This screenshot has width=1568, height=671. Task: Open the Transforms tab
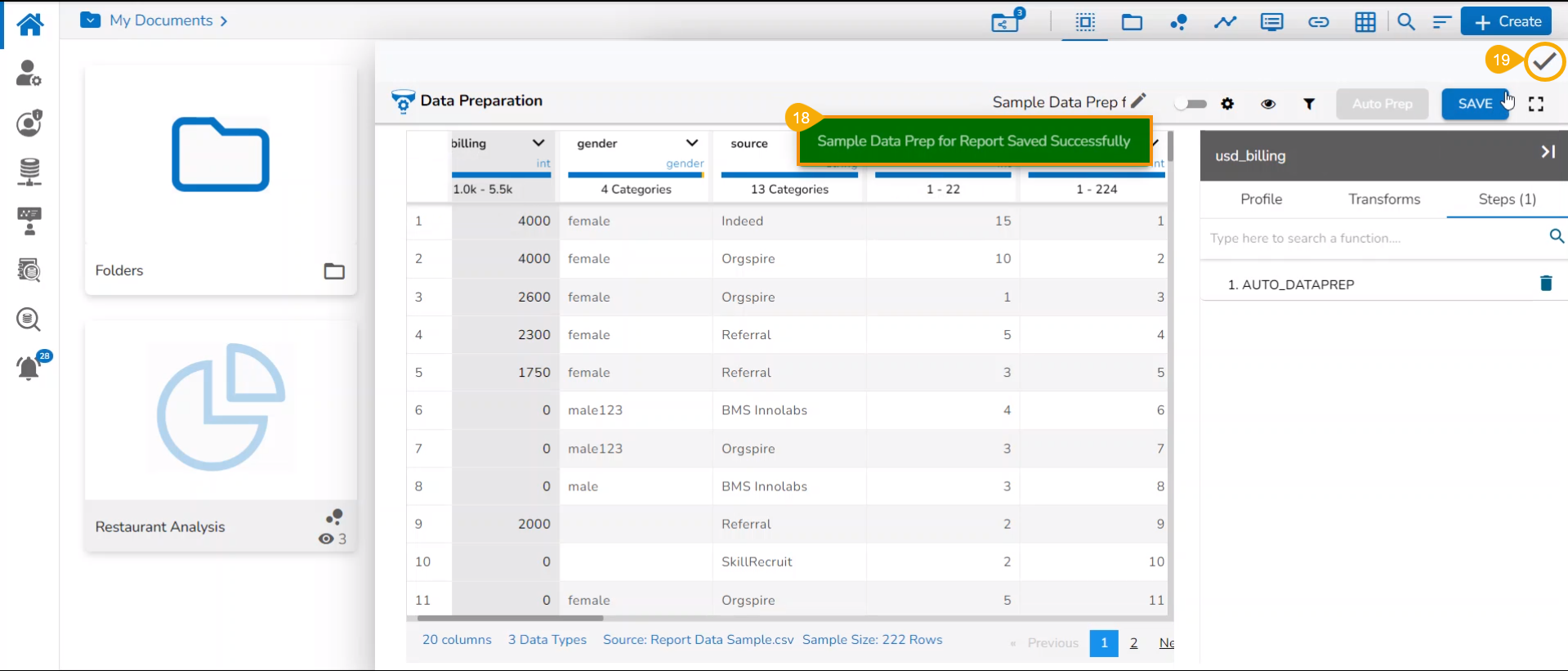pos(1383,199)
